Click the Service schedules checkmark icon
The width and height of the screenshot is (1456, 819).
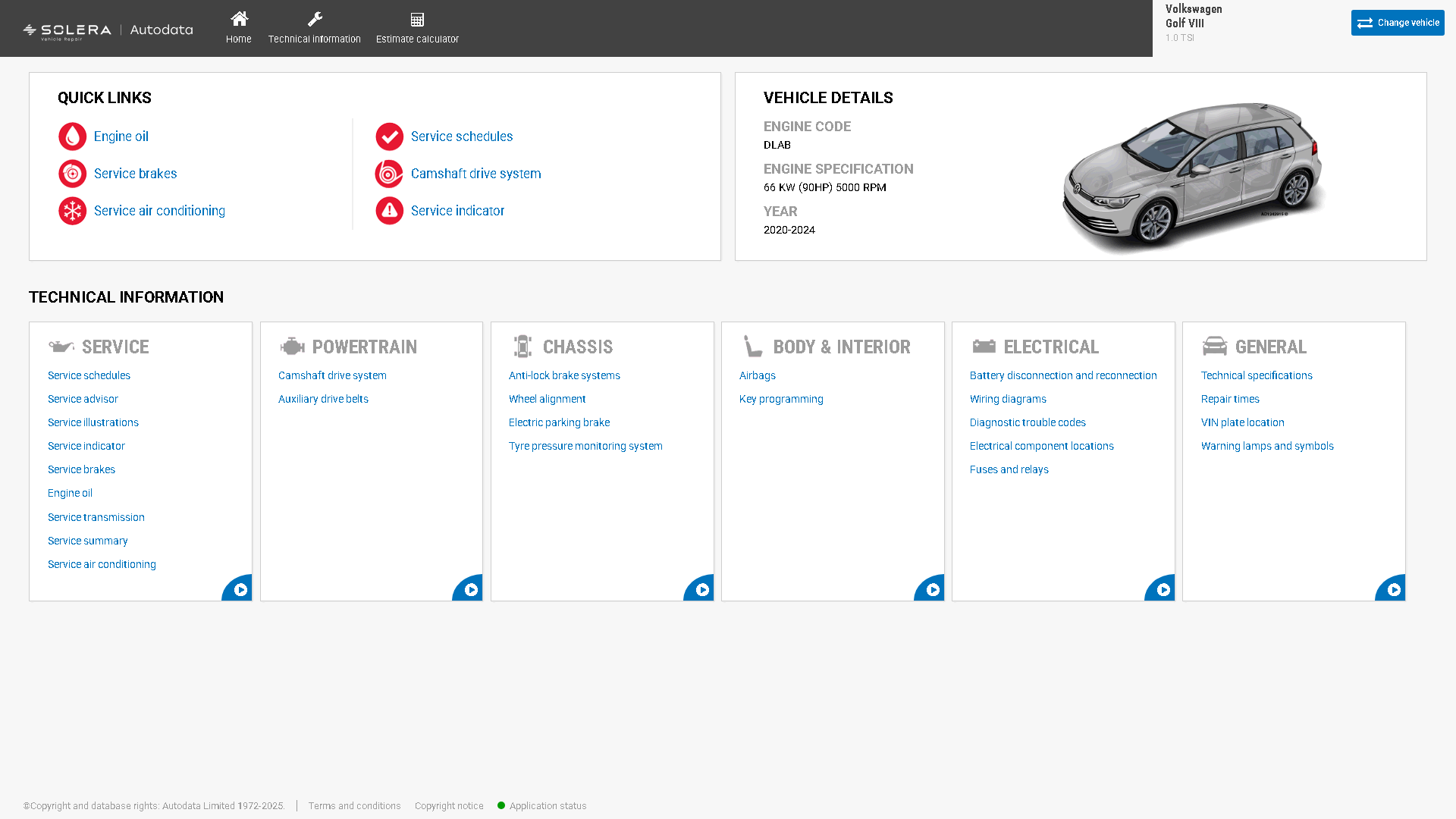point(389,136)
